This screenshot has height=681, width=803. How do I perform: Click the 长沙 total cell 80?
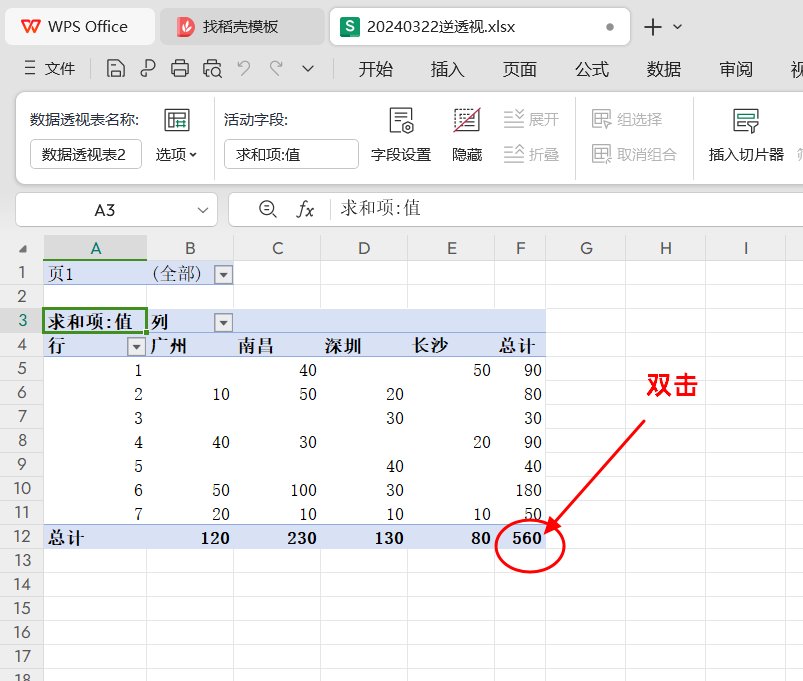click(451, 538)
